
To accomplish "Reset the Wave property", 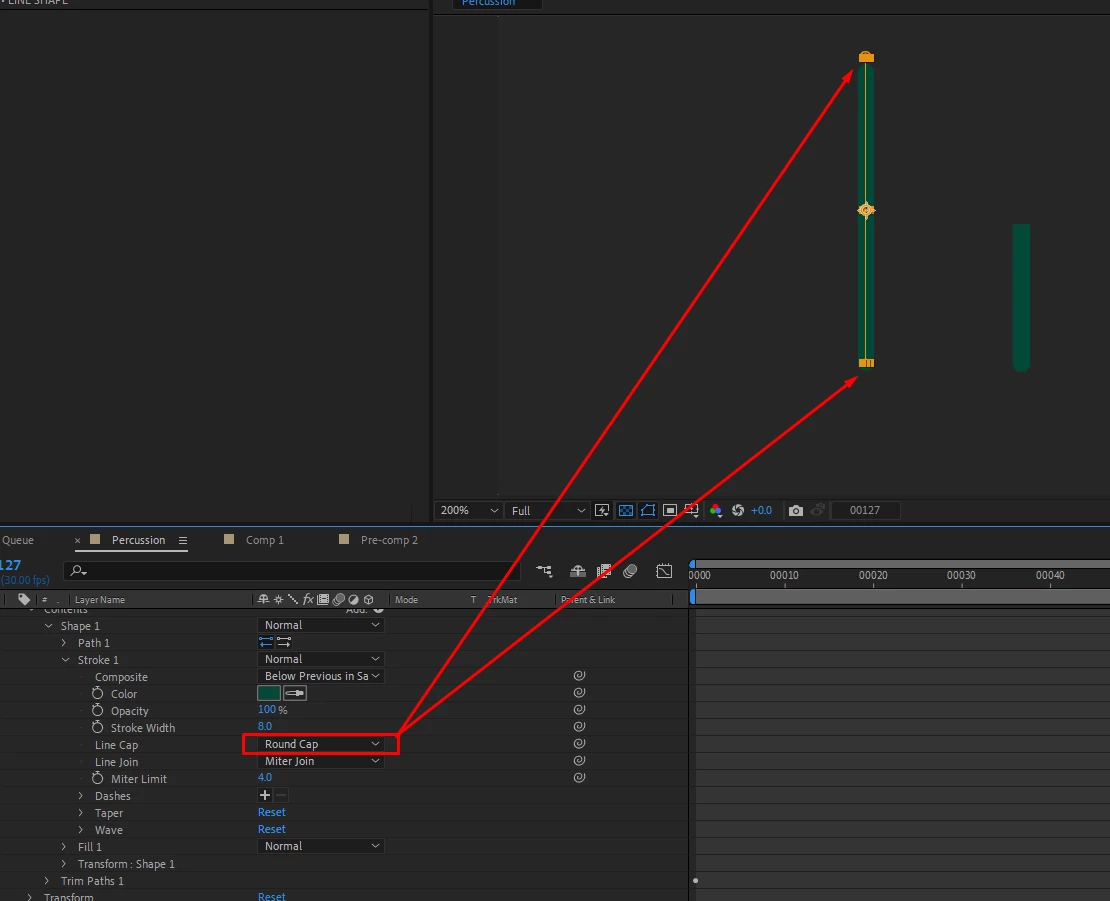I will click(271, 829).
